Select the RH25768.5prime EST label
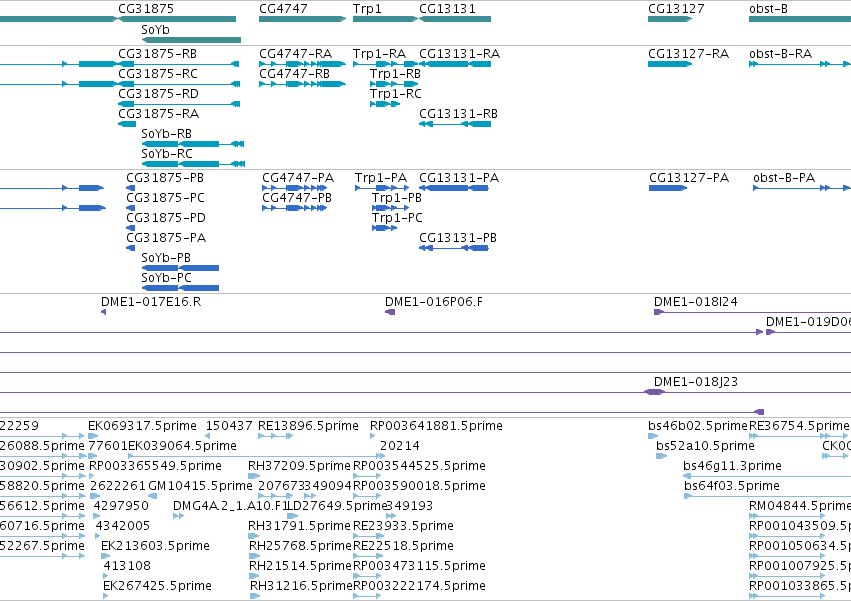 [x=301, y=546]
